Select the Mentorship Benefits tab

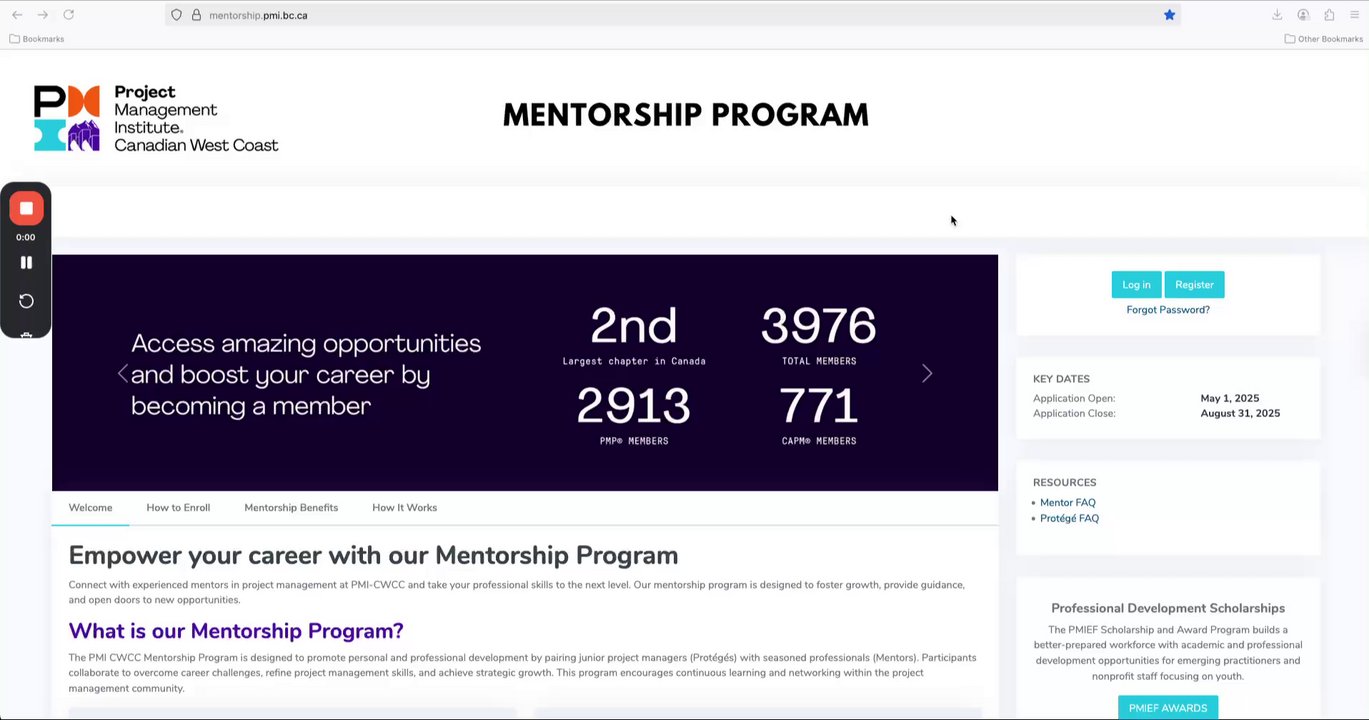pyautogui.click(x=291, y=508)
